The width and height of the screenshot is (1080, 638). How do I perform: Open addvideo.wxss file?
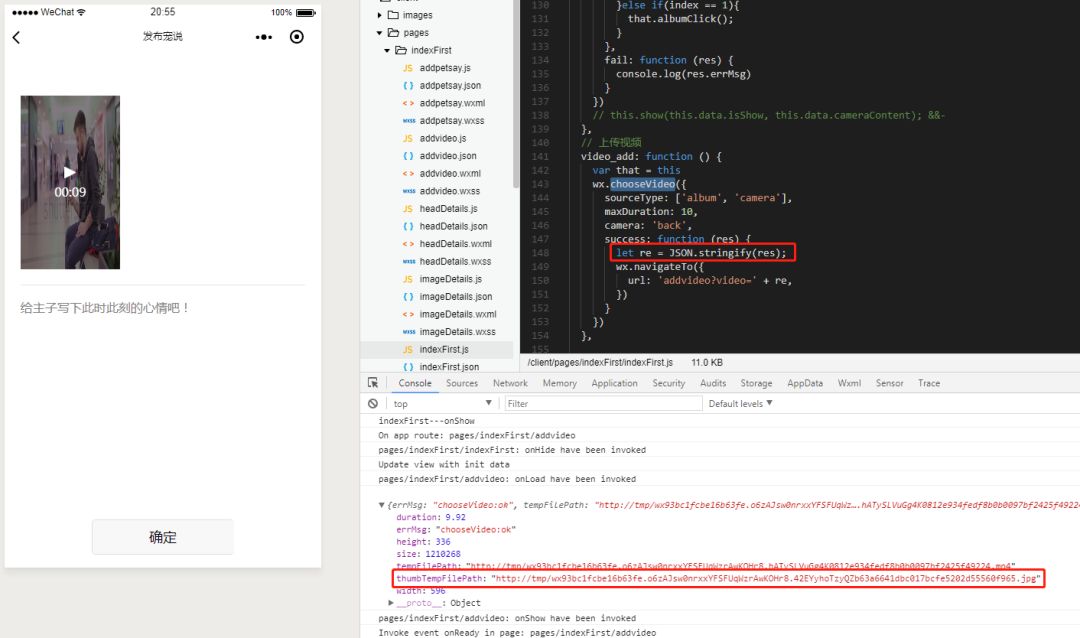tap(449, 191)
